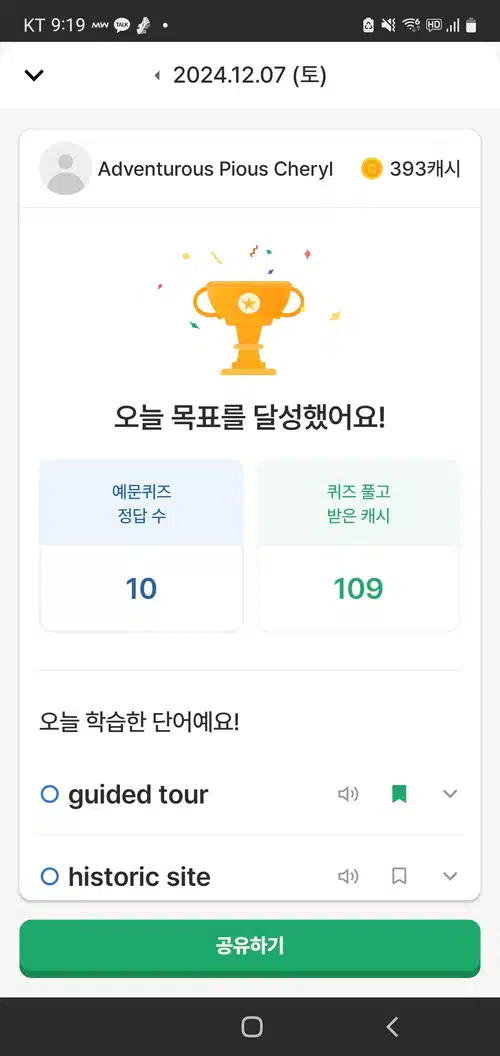The height and width of the screenshot is (1056, 500).
Task: Open the 퀴즈 풀고 받은 캐시 card
Action: tap(358, 546)
